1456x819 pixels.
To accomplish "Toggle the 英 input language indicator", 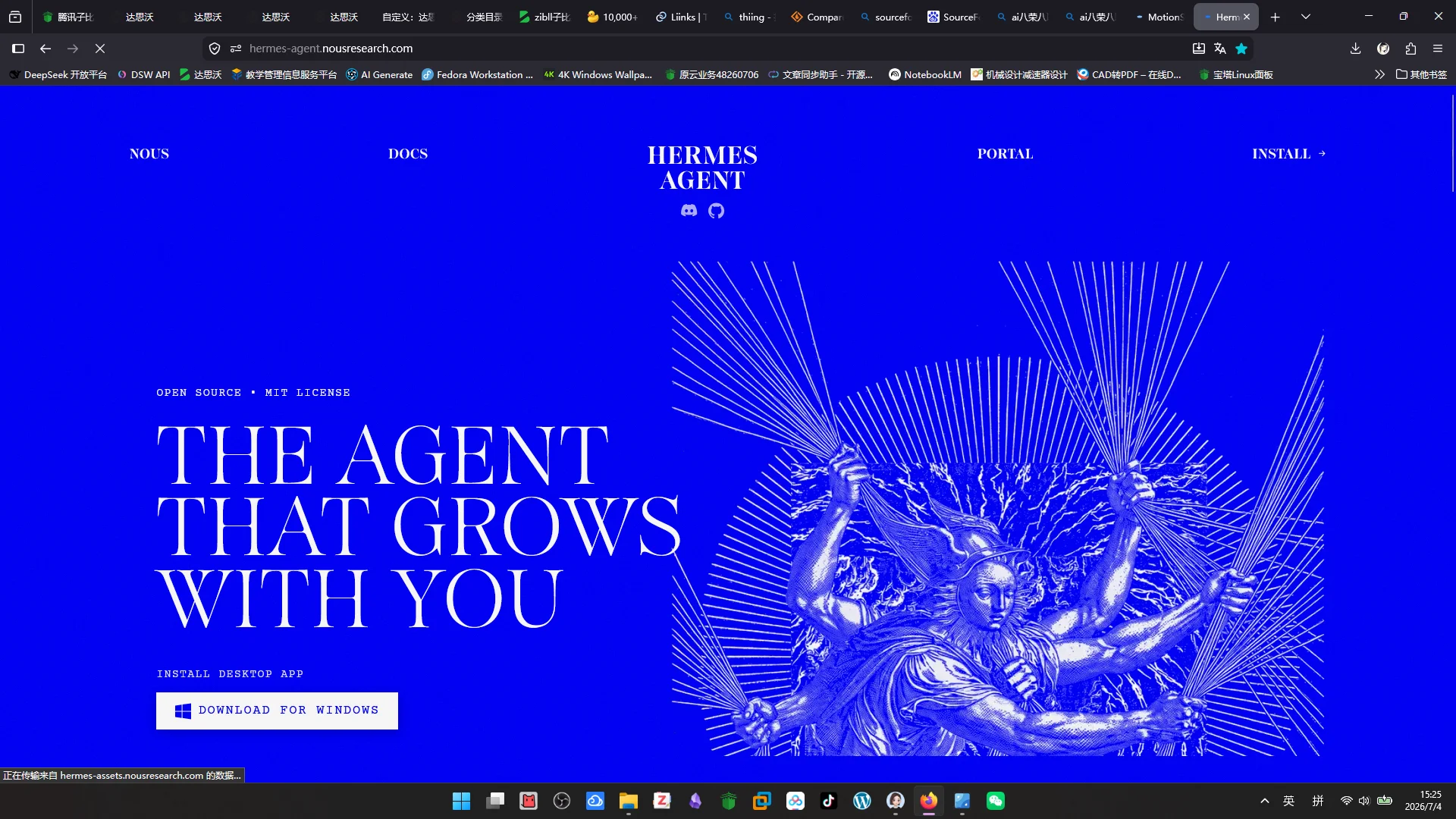I will pos(1288,801).
